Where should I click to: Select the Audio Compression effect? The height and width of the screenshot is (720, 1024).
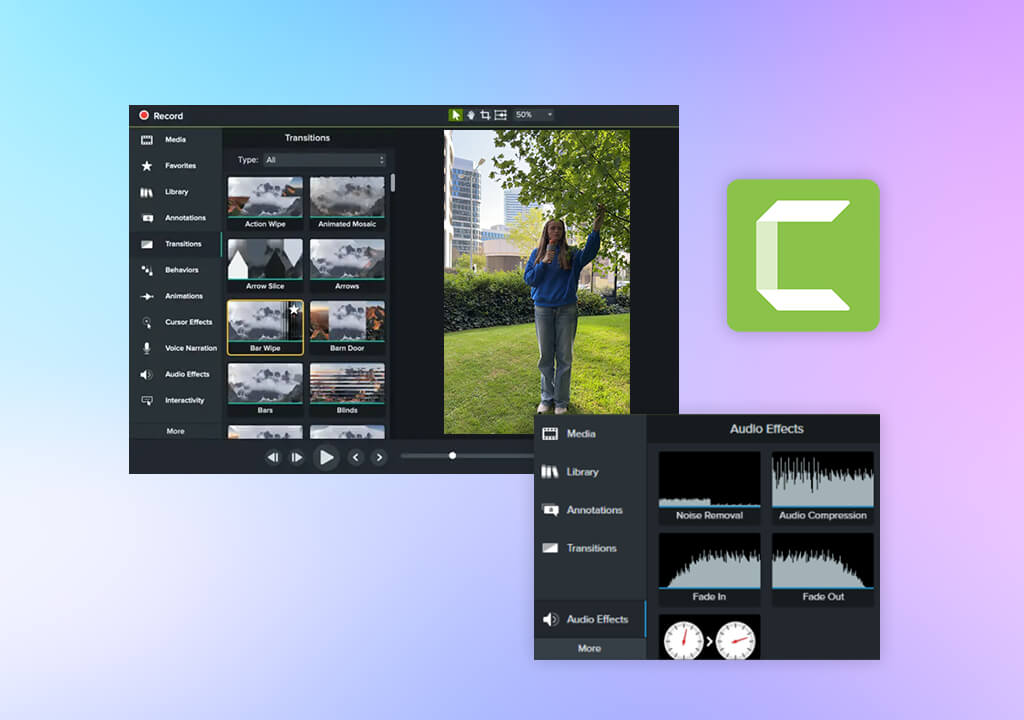coord(822,487)
